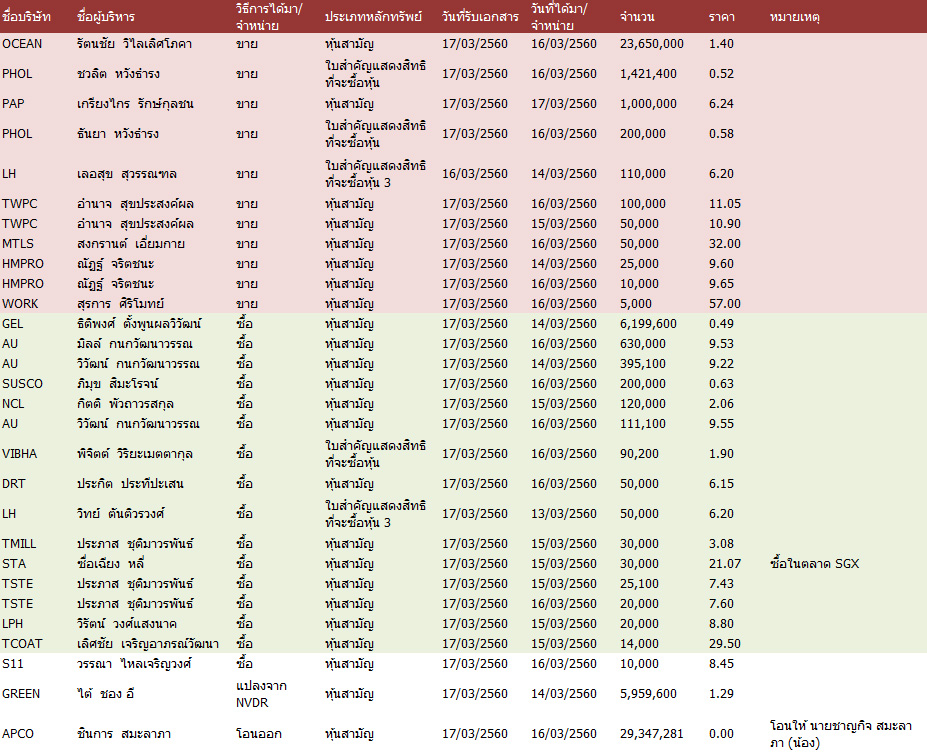Click executive name วิรัตน์ วงศ์แสงนาค
This screenshot has height=754, width=927.
tap(127, 624)
